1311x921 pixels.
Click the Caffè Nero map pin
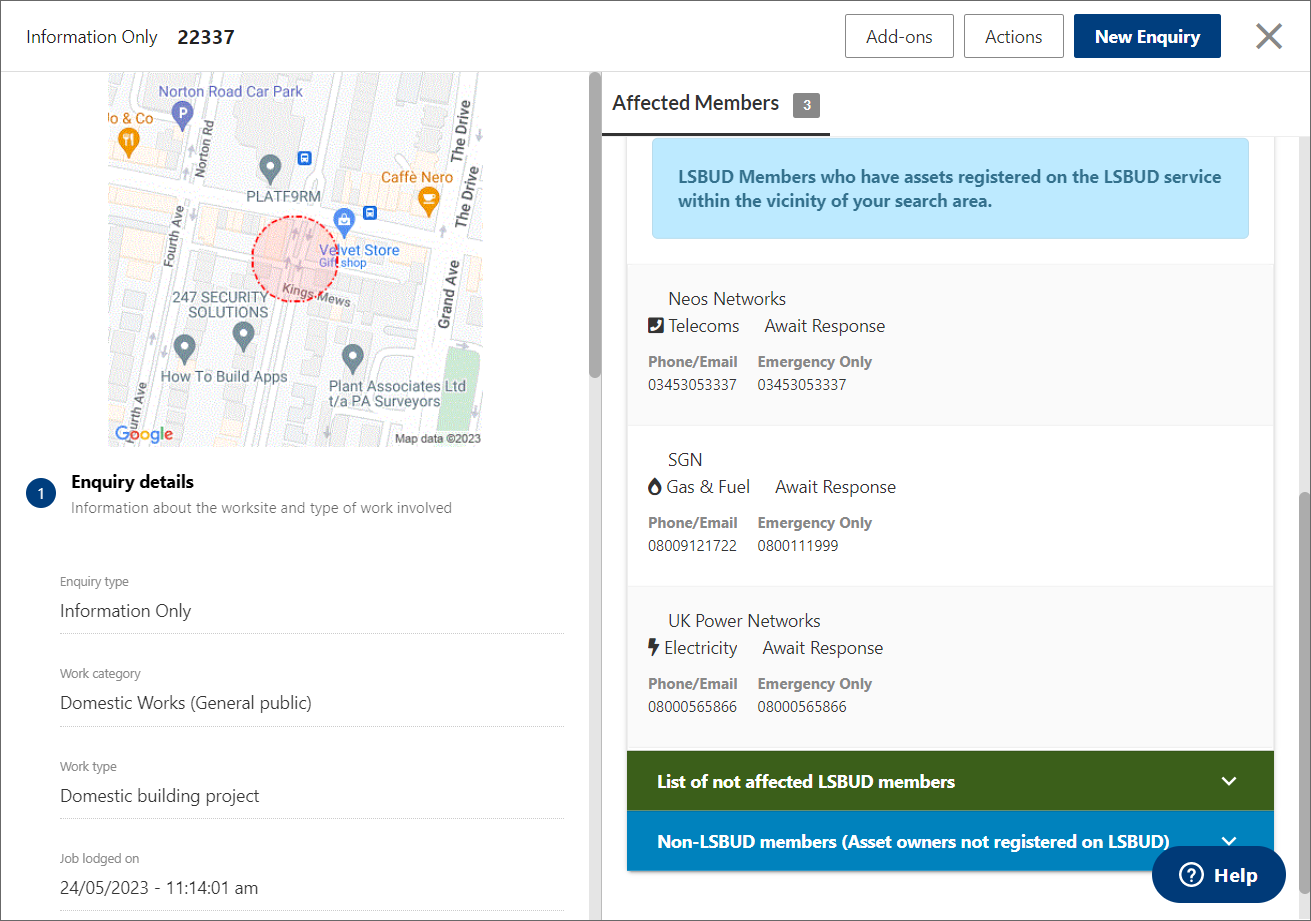click(429, 201)
